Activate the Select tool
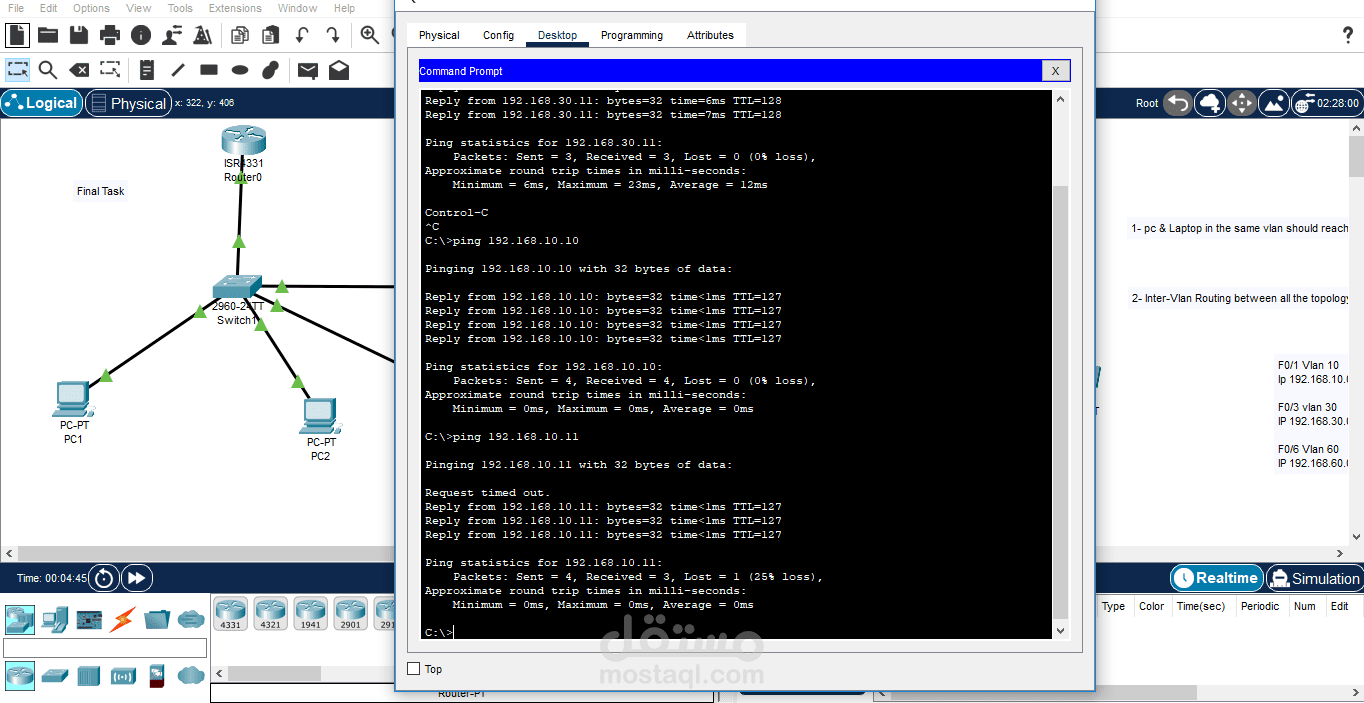The image size is (1364, 703). point(17,70)
